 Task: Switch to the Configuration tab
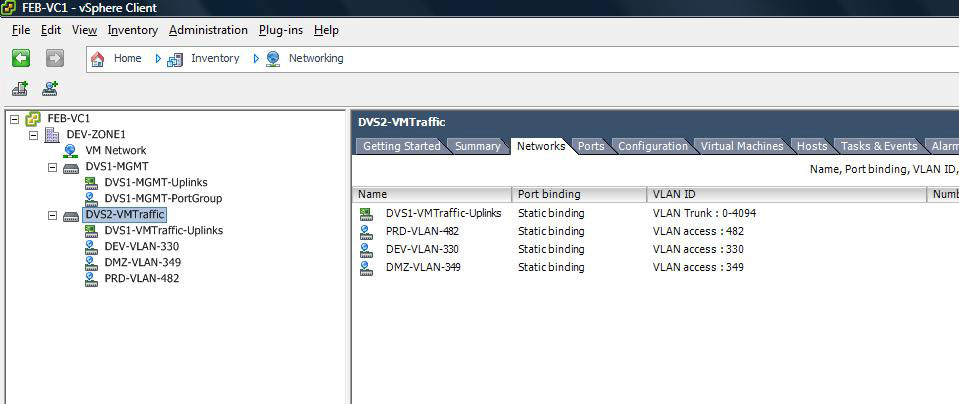[x=652, y=146]
